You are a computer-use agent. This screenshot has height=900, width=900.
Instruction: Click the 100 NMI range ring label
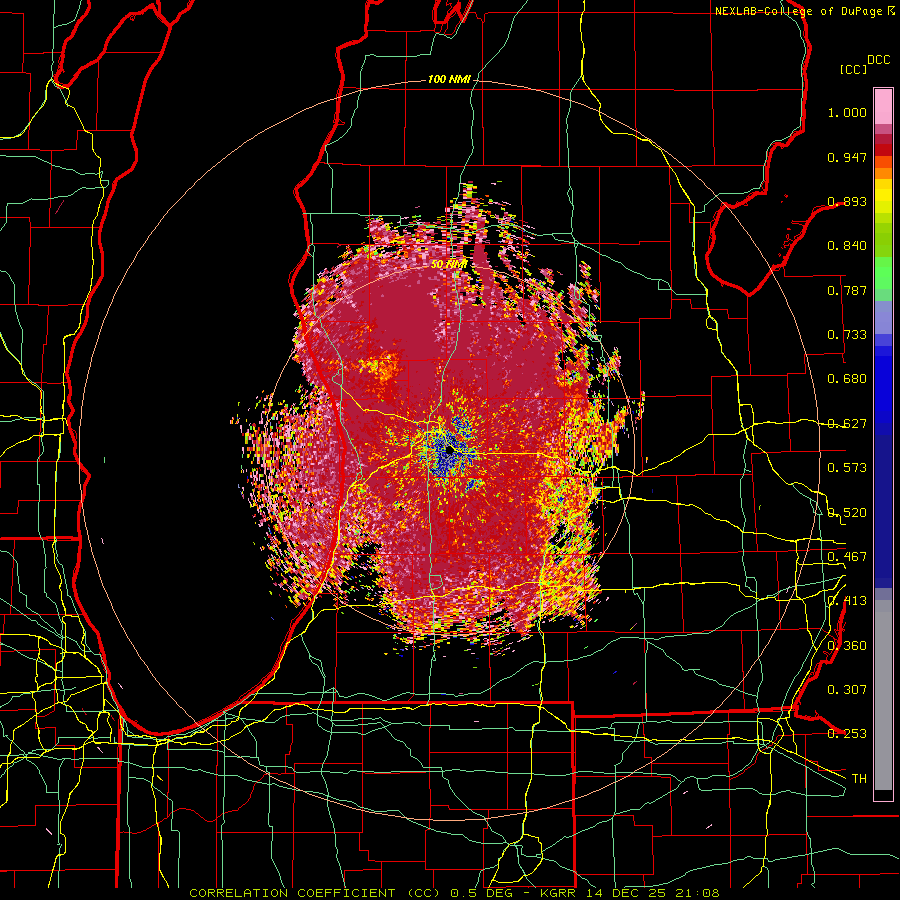pyautogui.click(x=449, y=79)
